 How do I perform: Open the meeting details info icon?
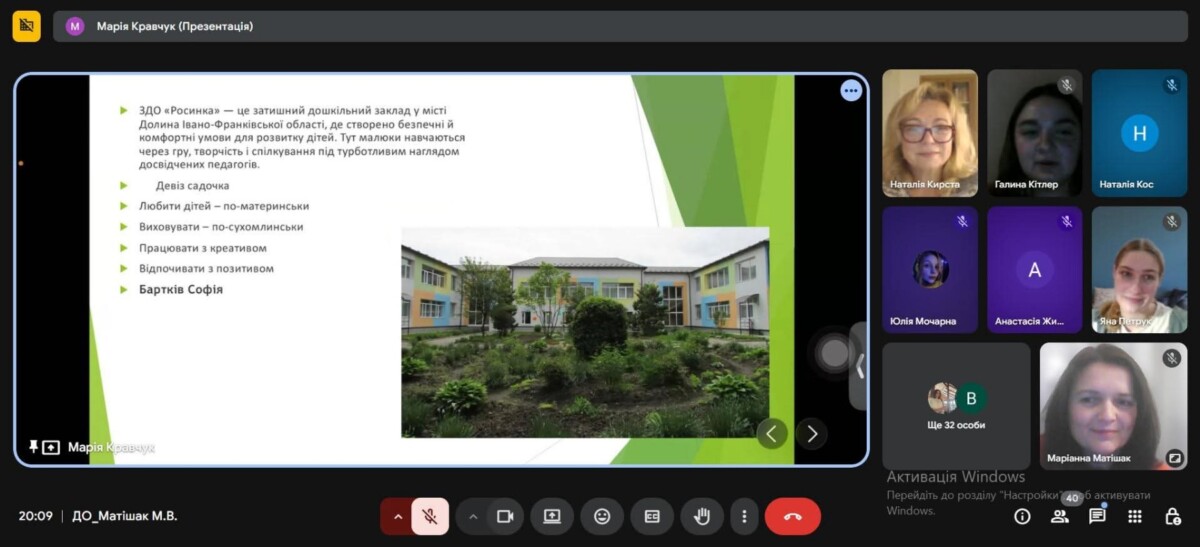1022,516
